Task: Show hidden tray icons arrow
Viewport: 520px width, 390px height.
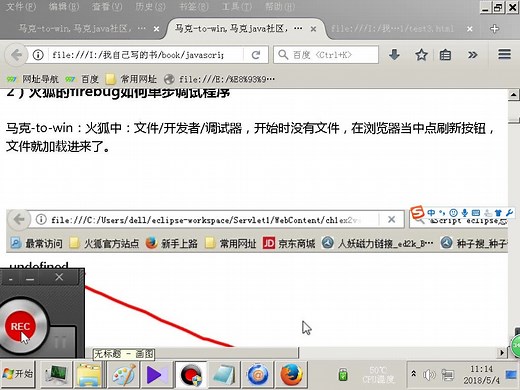Action: coord(413,374)
